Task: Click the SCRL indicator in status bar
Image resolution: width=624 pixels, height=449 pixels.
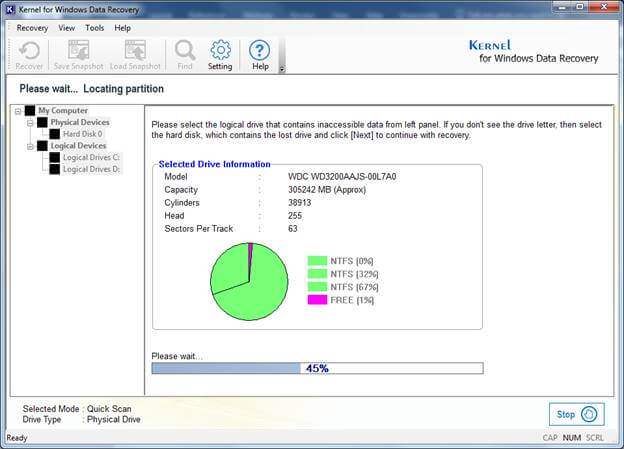Action: point(595,438)
